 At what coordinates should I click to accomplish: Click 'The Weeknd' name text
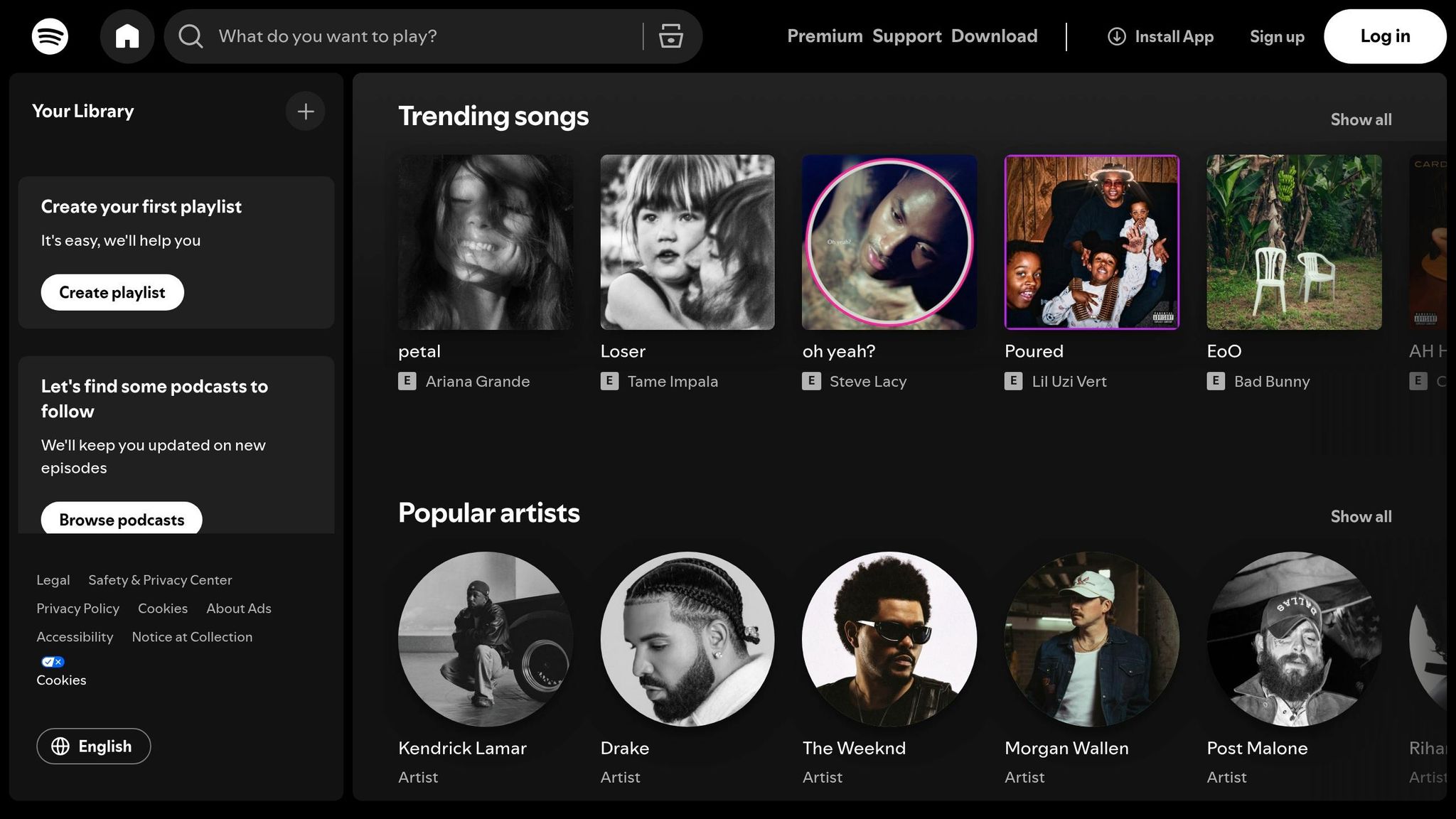854,748
